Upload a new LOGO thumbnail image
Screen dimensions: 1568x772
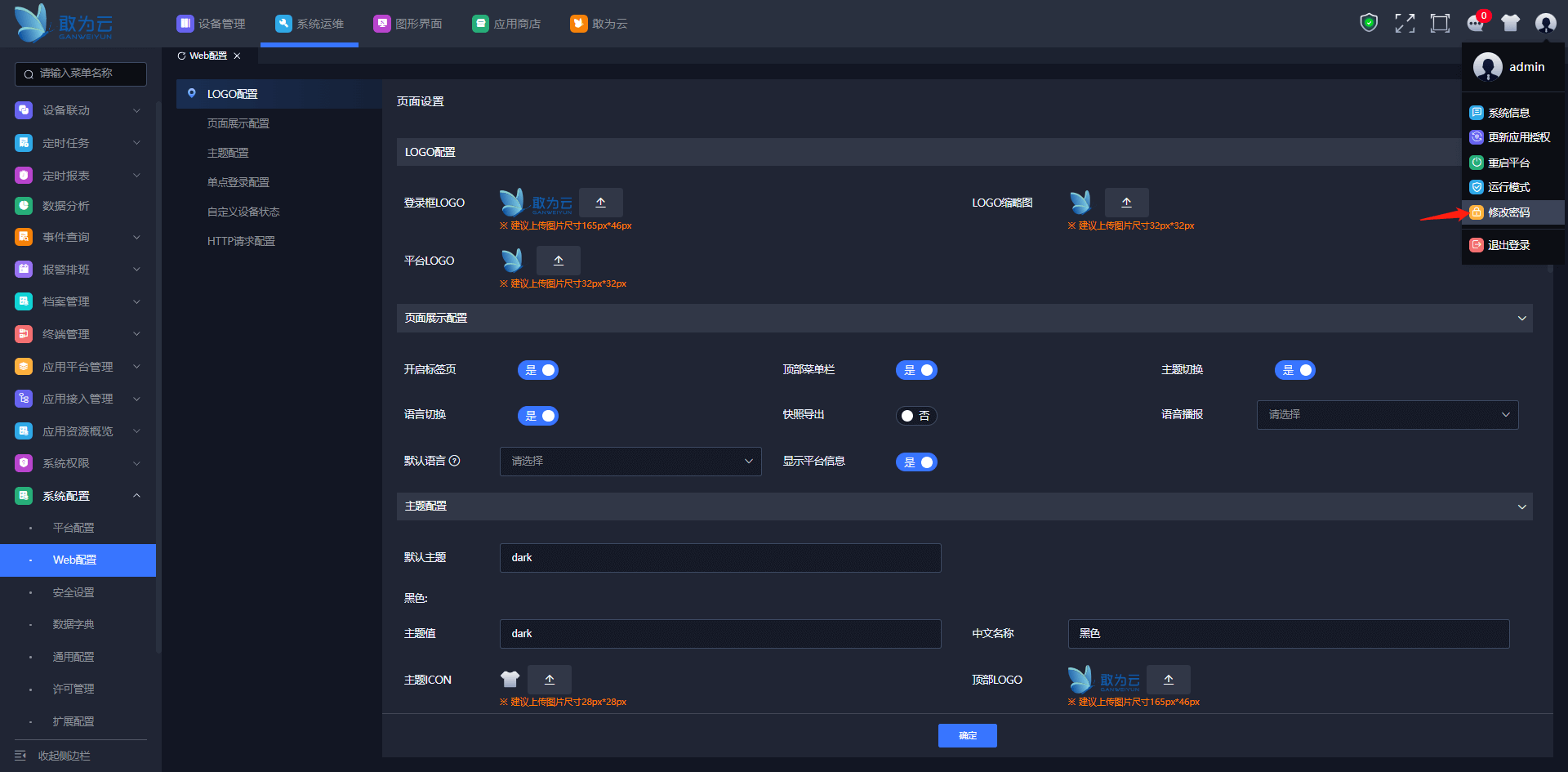point(1126,203)
